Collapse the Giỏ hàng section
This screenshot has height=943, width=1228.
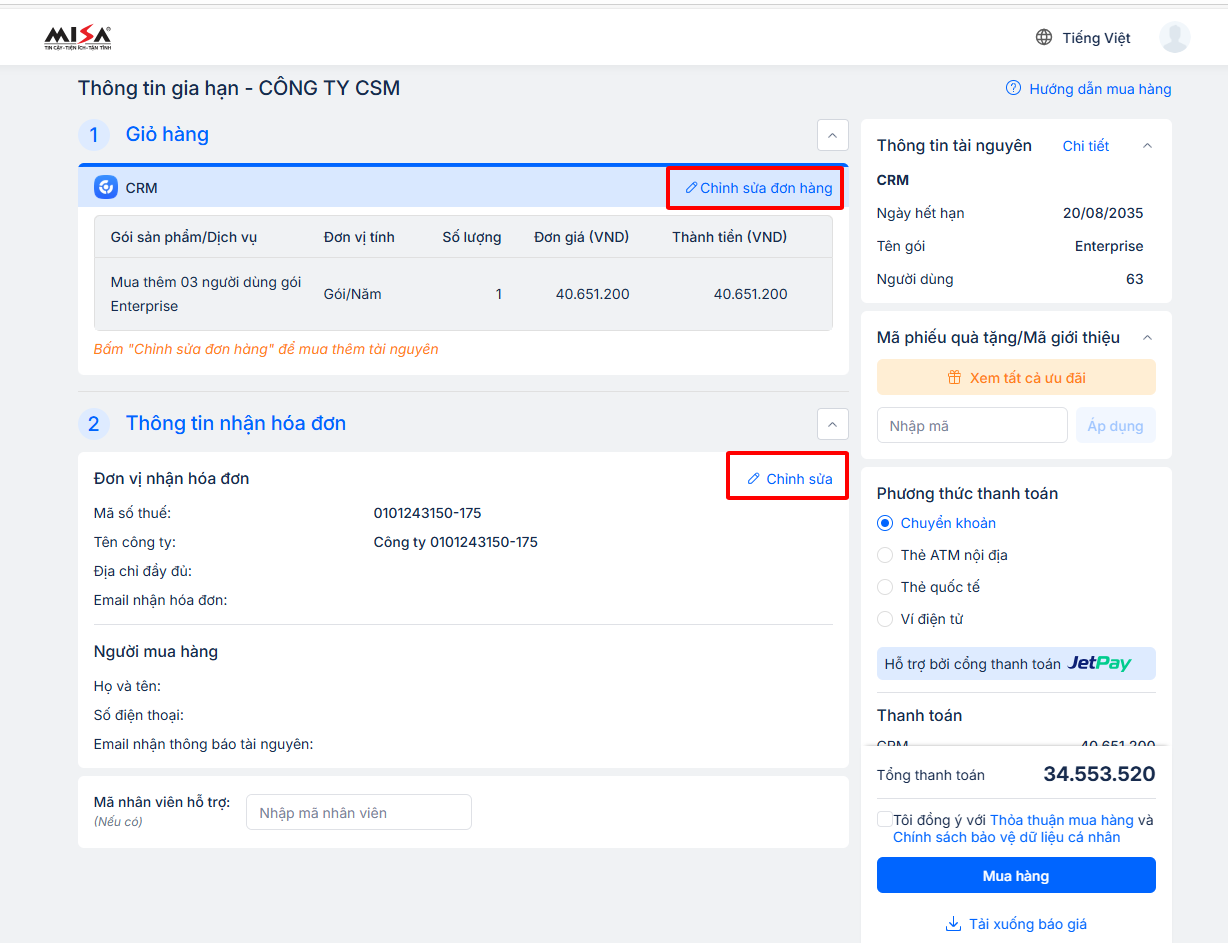point(832,135)
